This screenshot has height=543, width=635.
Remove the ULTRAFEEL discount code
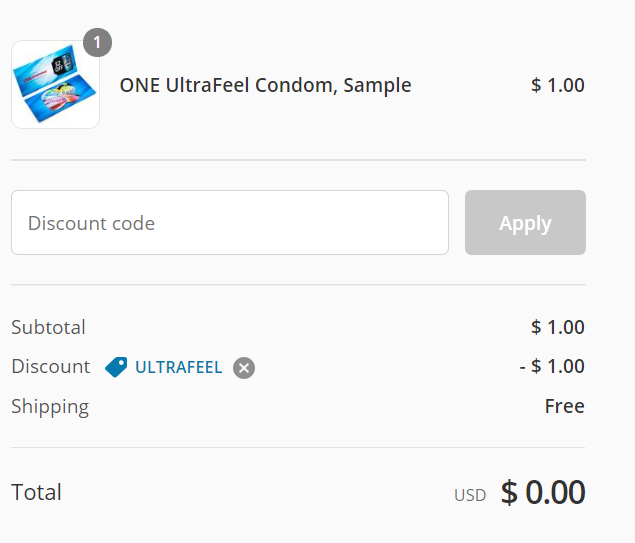tap(244, 368)
